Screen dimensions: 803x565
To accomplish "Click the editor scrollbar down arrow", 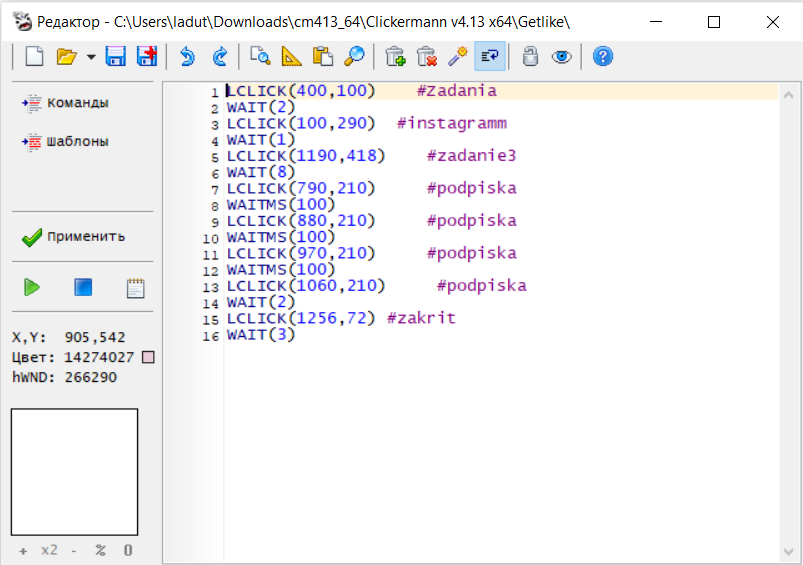I will [789, 552].
